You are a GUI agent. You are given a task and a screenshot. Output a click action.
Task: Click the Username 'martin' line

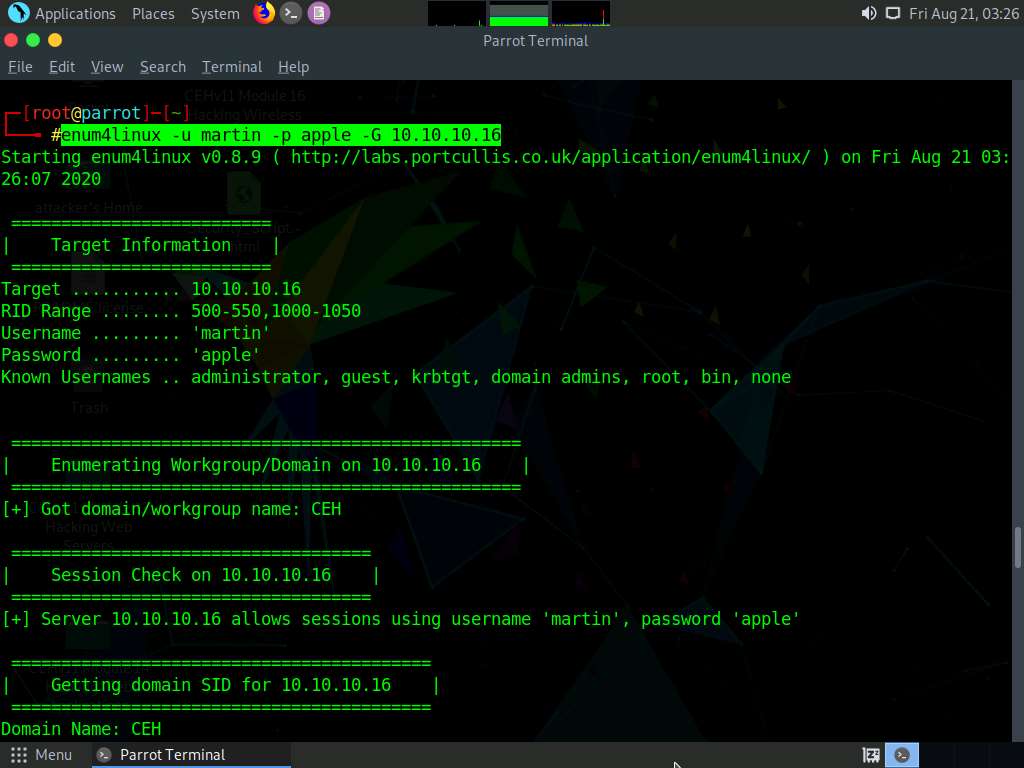[x=136, y=333]
